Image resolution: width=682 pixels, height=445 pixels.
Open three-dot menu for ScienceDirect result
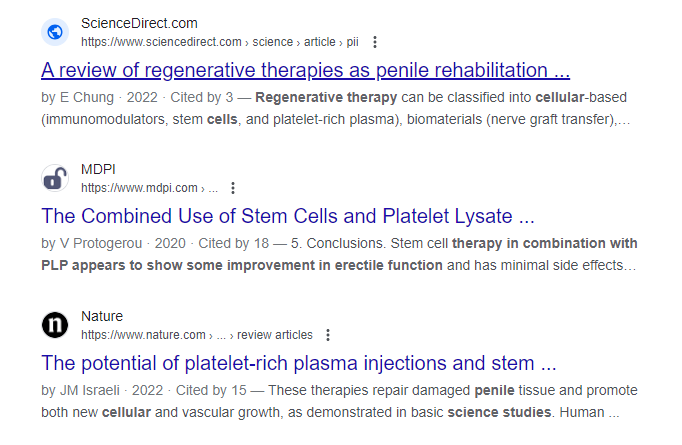pos(375,42)
